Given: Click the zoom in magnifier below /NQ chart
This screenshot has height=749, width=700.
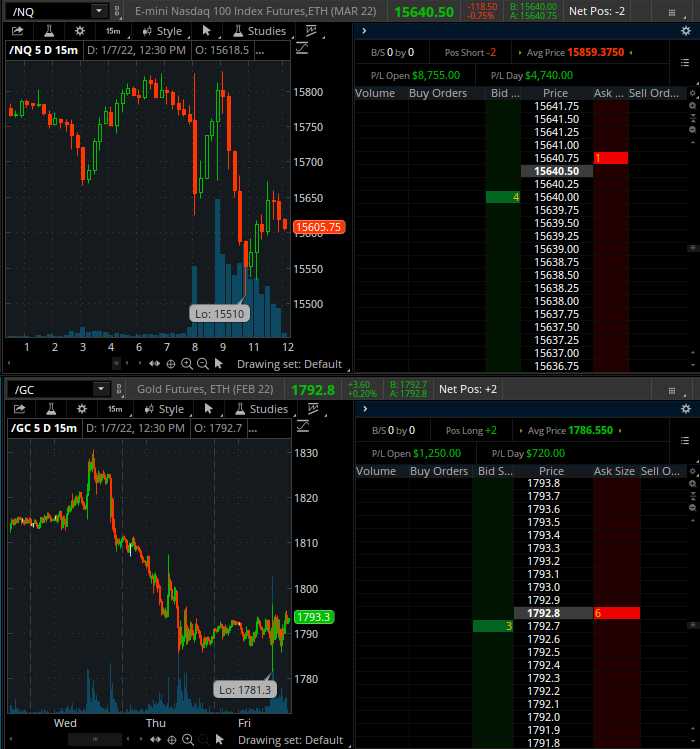Looking at the screenshot, I should click(186, 364).
